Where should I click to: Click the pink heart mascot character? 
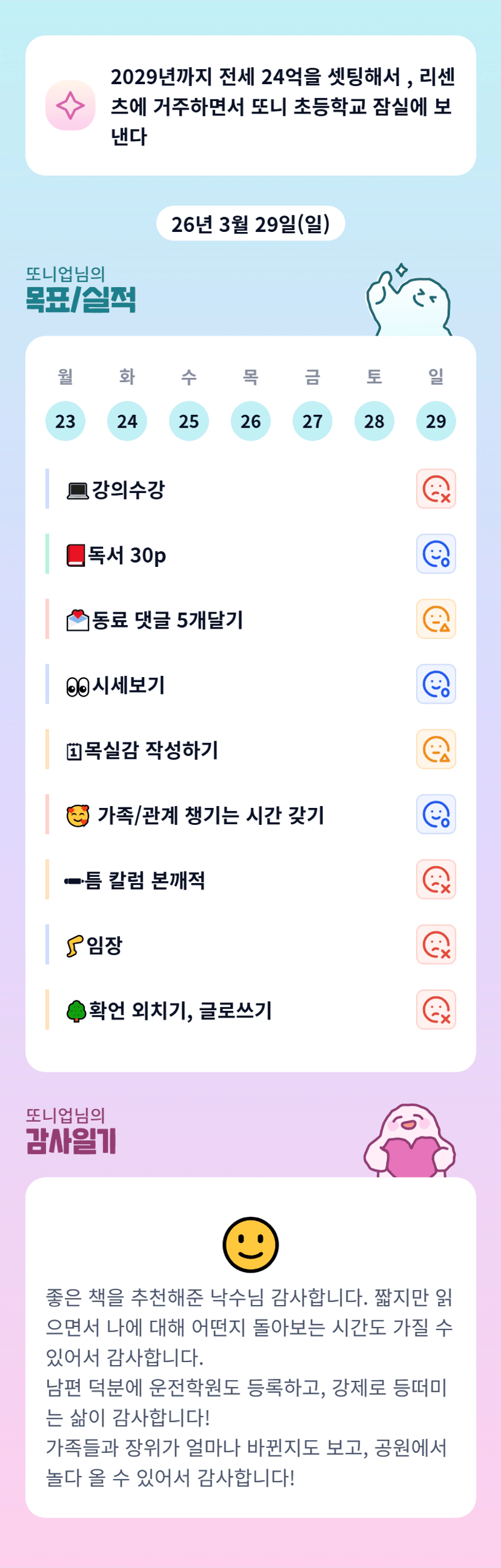(x=410, y=1142)
